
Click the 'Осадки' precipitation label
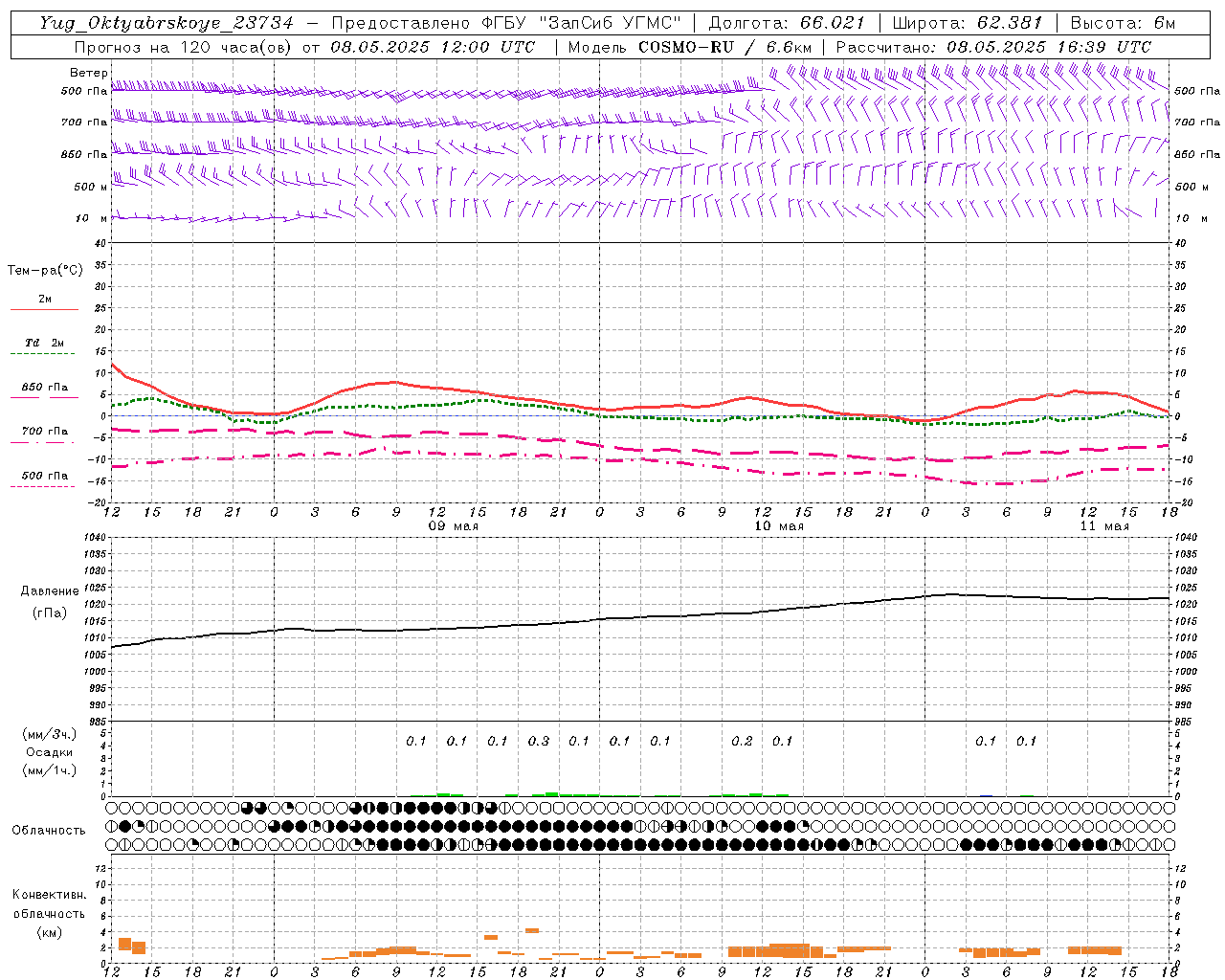point(50,752)
